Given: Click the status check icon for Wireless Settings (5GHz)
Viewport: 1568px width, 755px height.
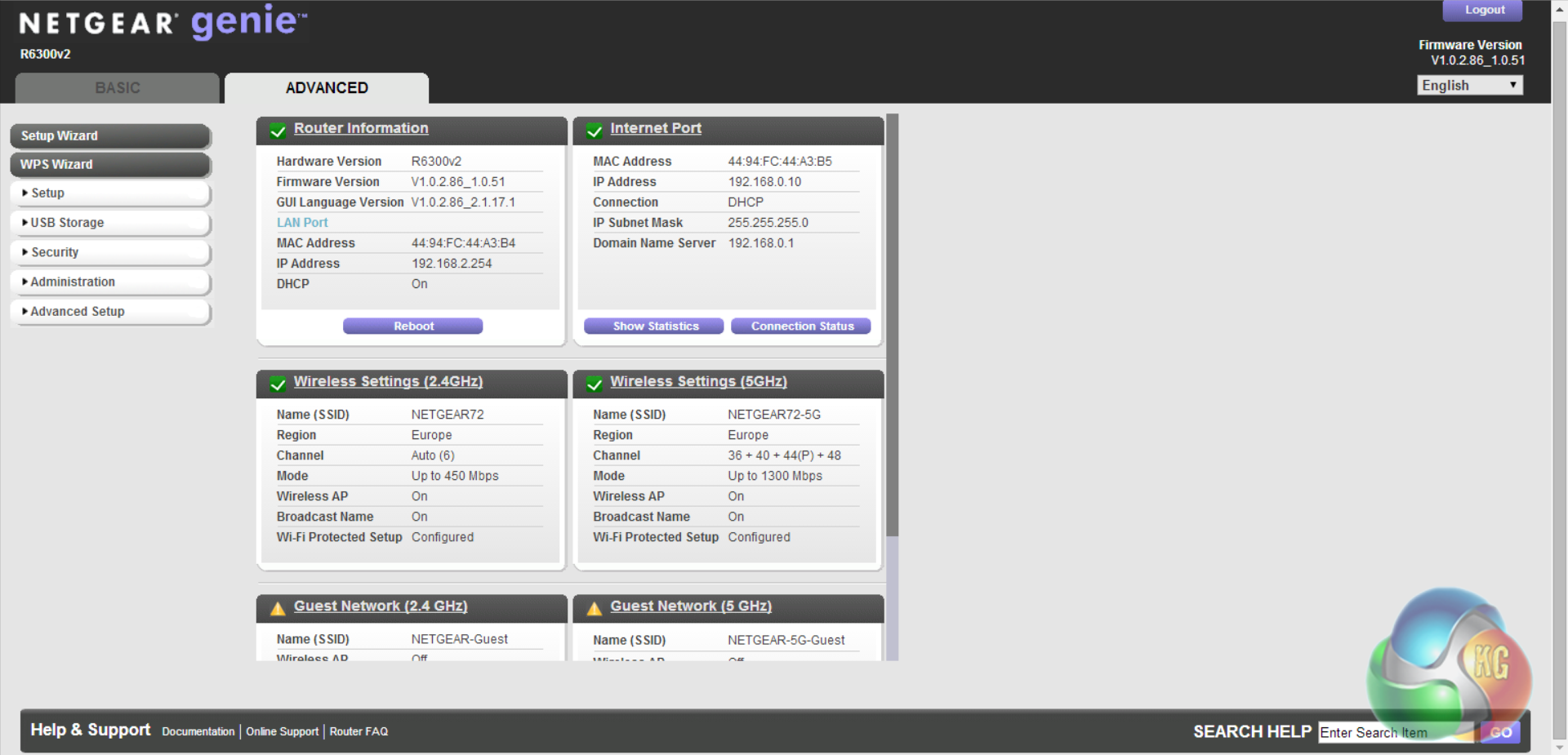Looking at the screenshot, I should coord(595,384).
